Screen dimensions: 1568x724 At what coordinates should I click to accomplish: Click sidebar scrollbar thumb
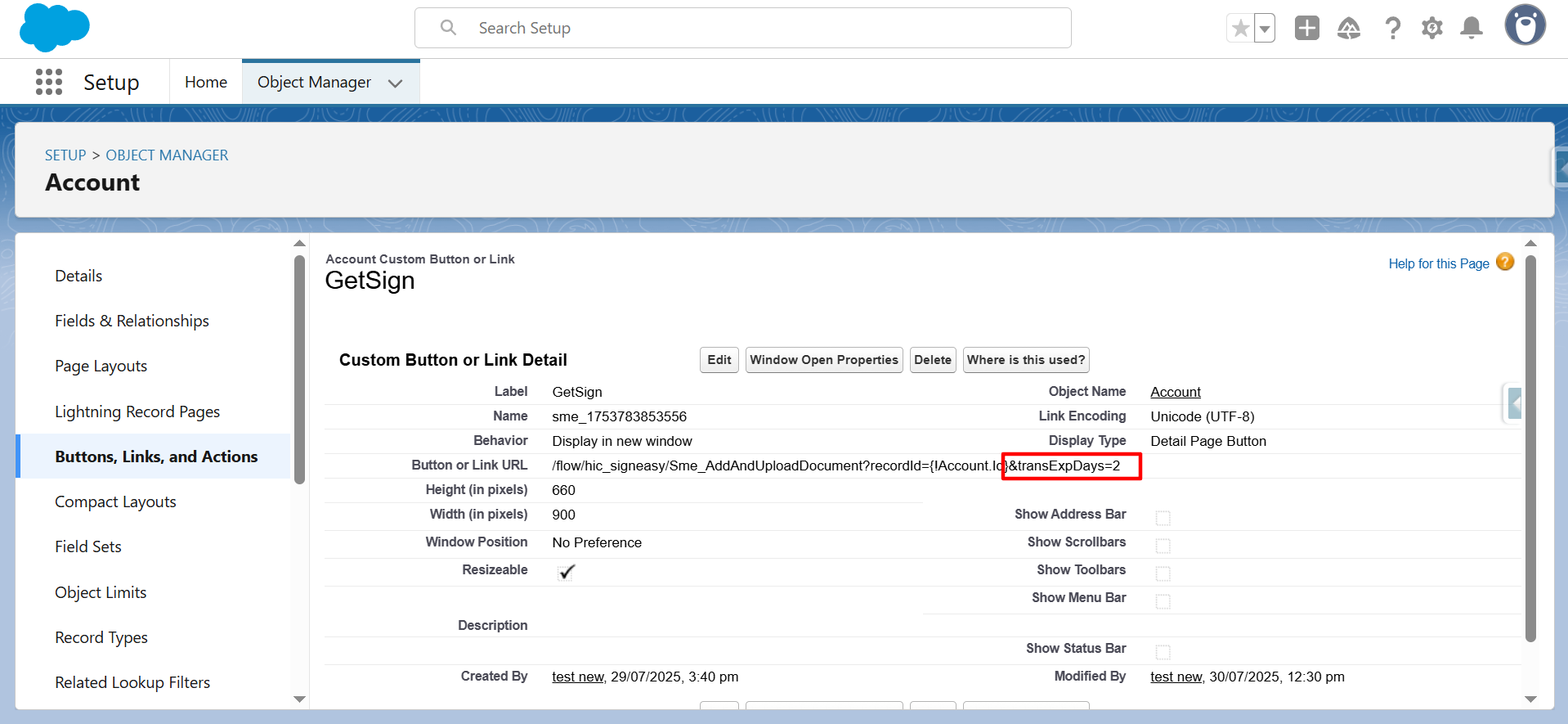299,368
